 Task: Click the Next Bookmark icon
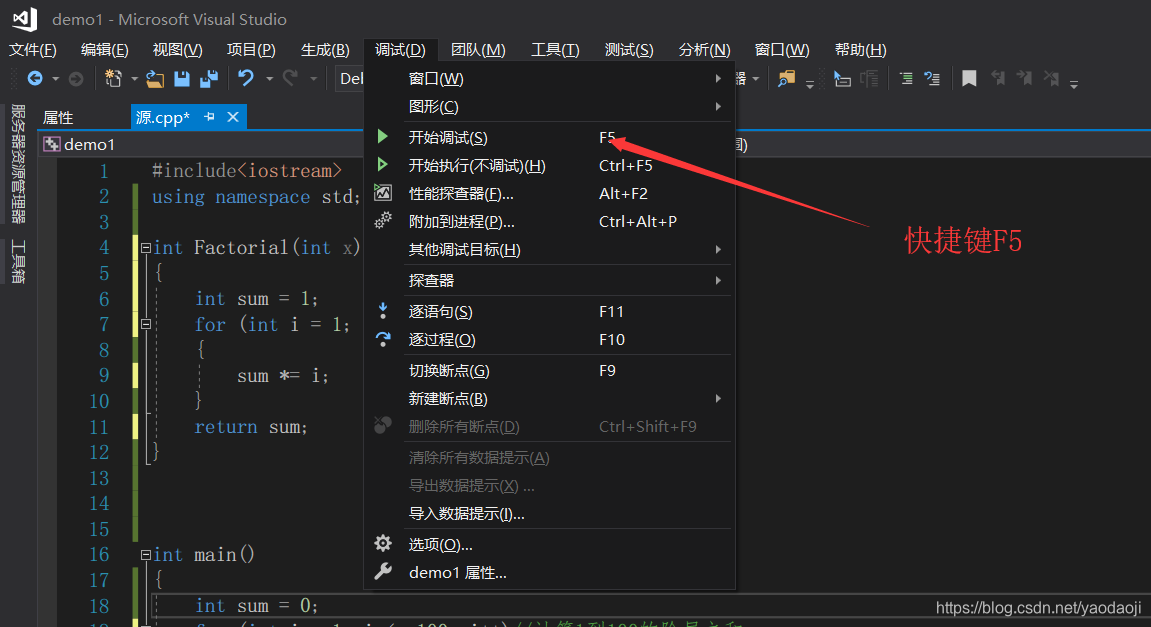[1024, 79]
